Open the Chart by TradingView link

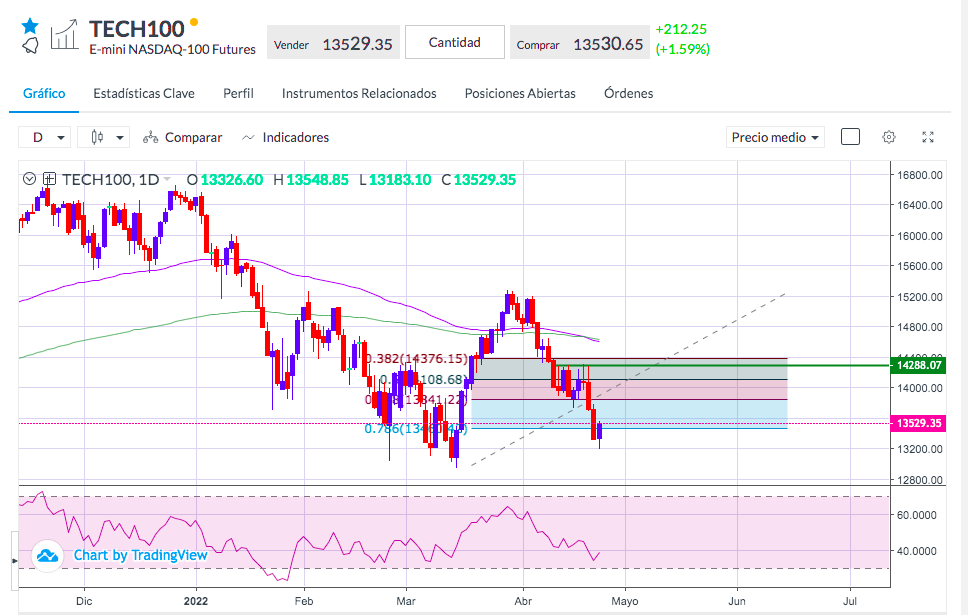141,555
